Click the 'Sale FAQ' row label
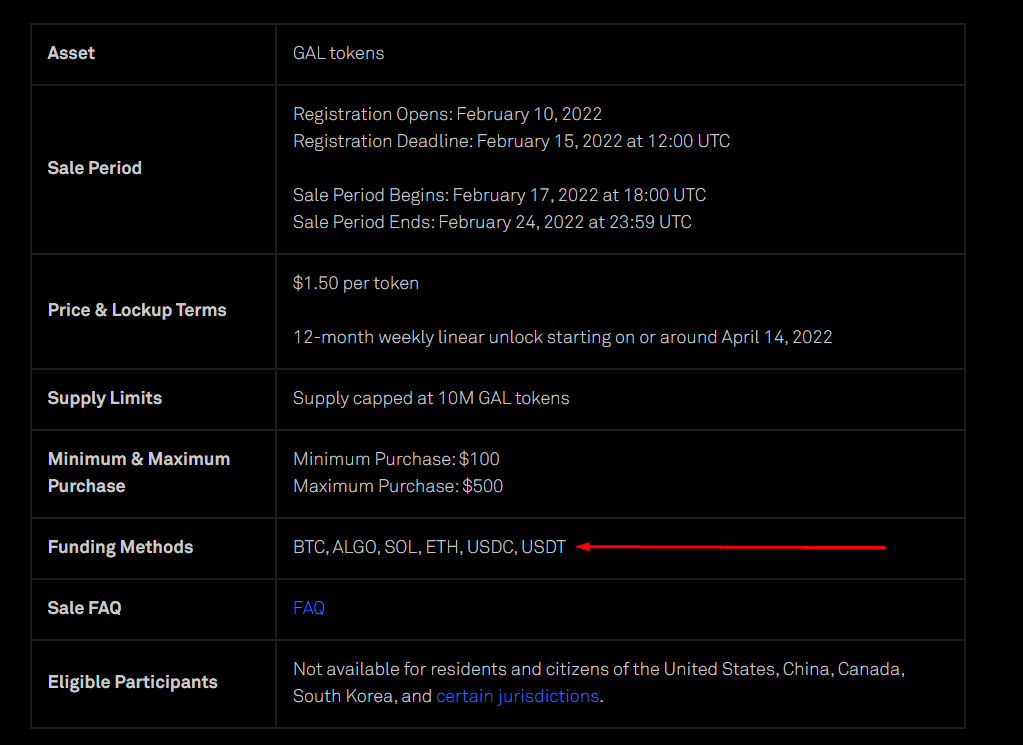The height and width of the screenshot is (745, 1023). pos(84,608)
